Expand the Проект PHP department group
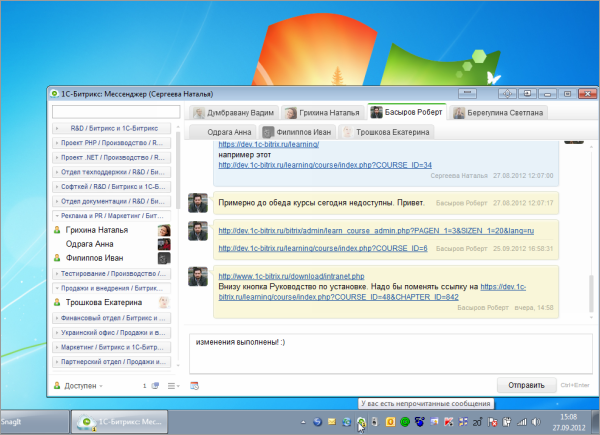The image size is (600, 435). (x=112, y=143)
